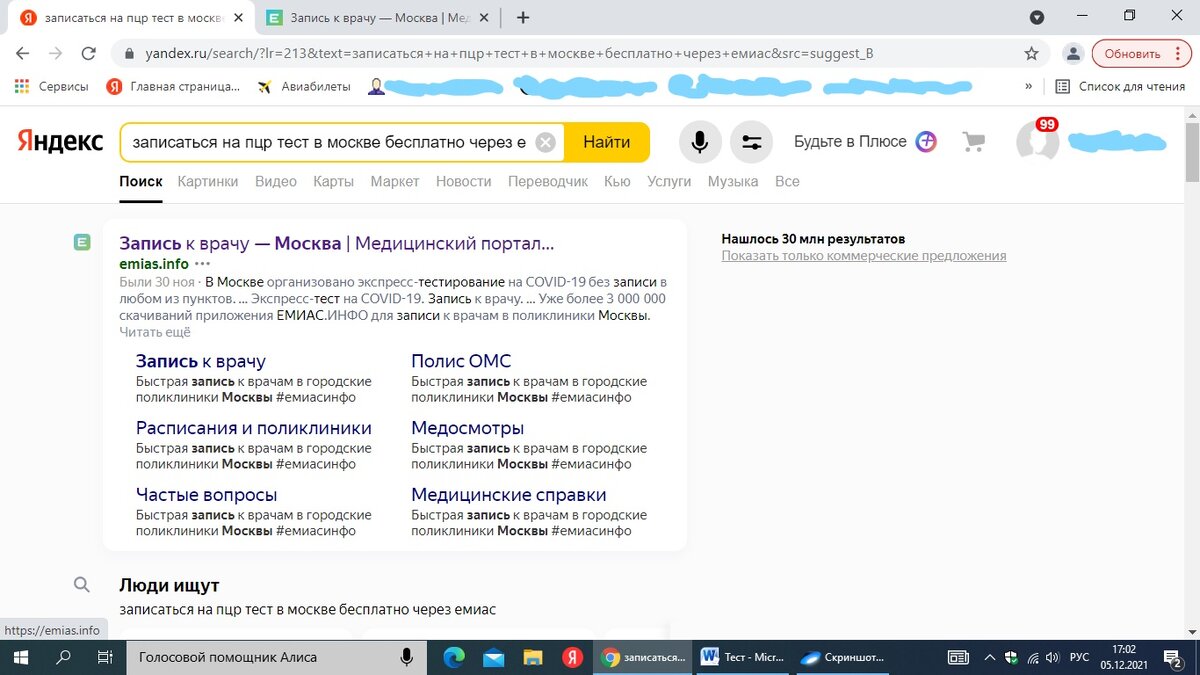The width and height of the screenshot is (1200, 675).
Task: Switch to the Word Тест document in taskbar
Action: click(742, 657)
